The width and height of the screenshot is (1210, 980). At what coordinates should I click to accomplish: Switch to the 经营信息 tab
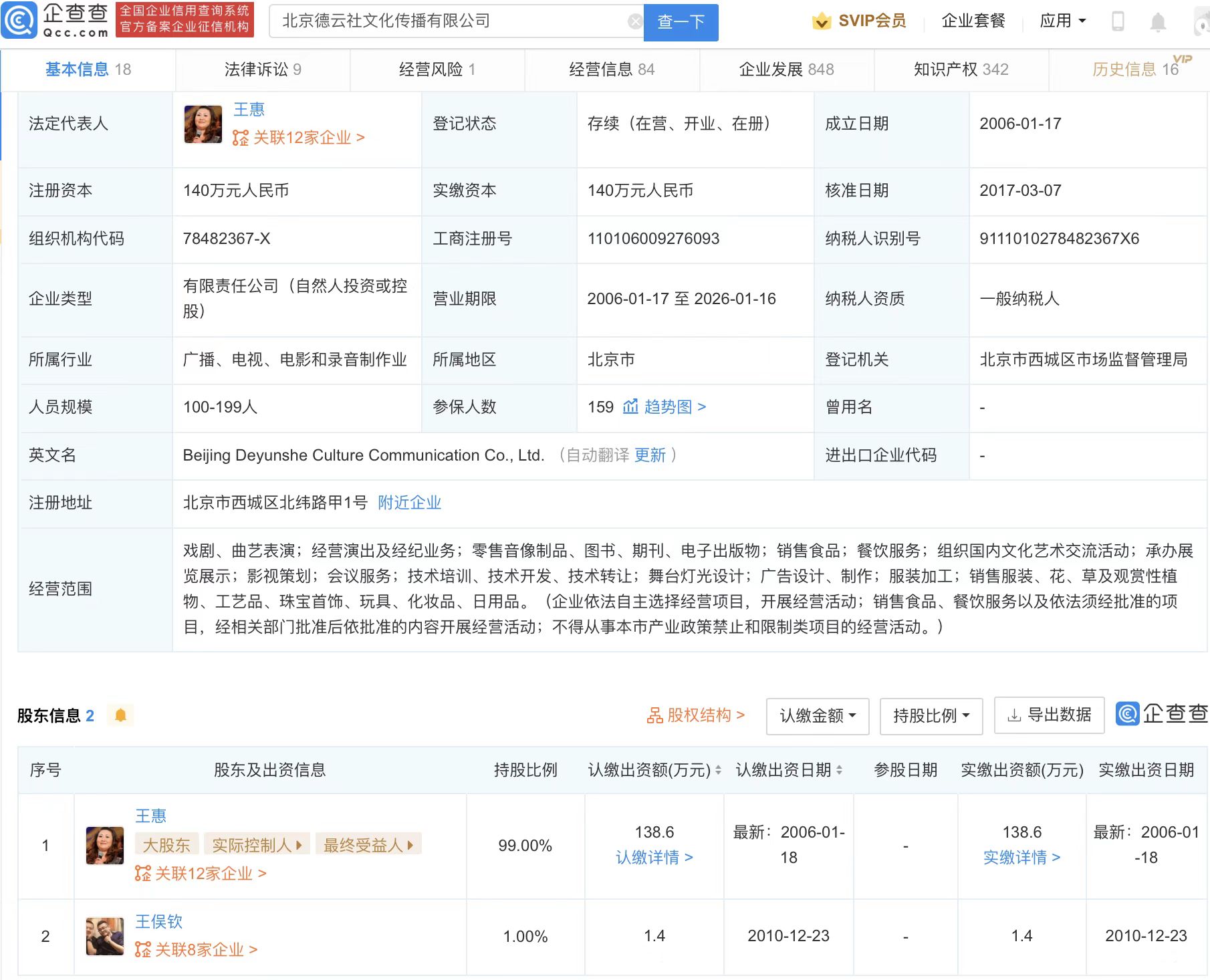(x=612, y=70)
